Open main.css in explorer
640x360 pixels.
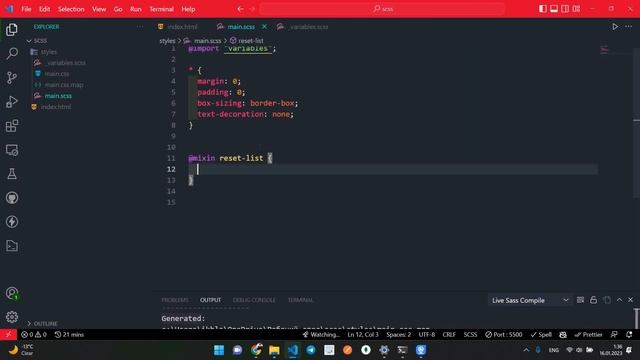pyautogui.click(x=57, y=74)
